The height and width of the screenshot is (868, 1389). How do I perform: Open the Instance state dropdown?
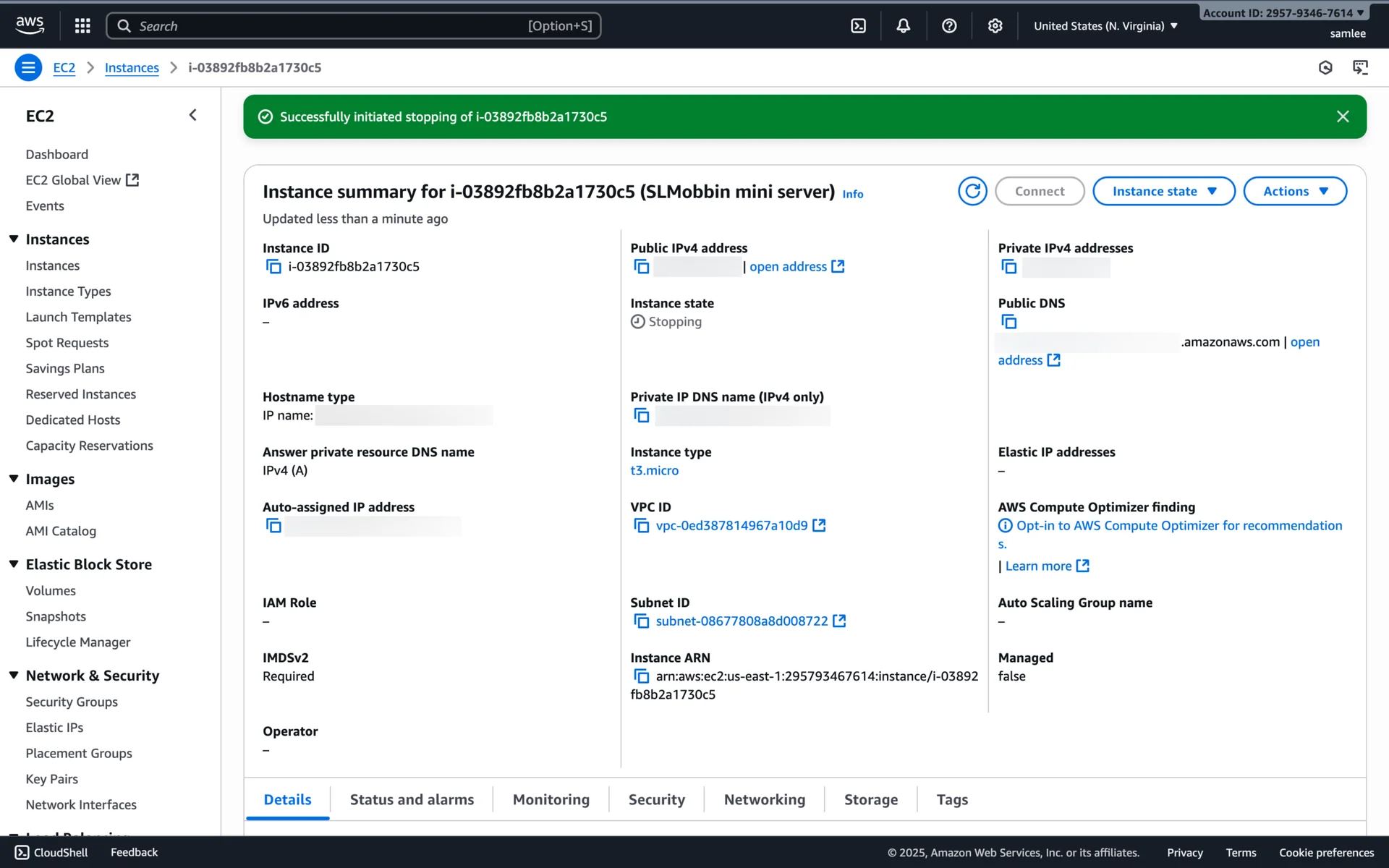(x=1163, y=191)
